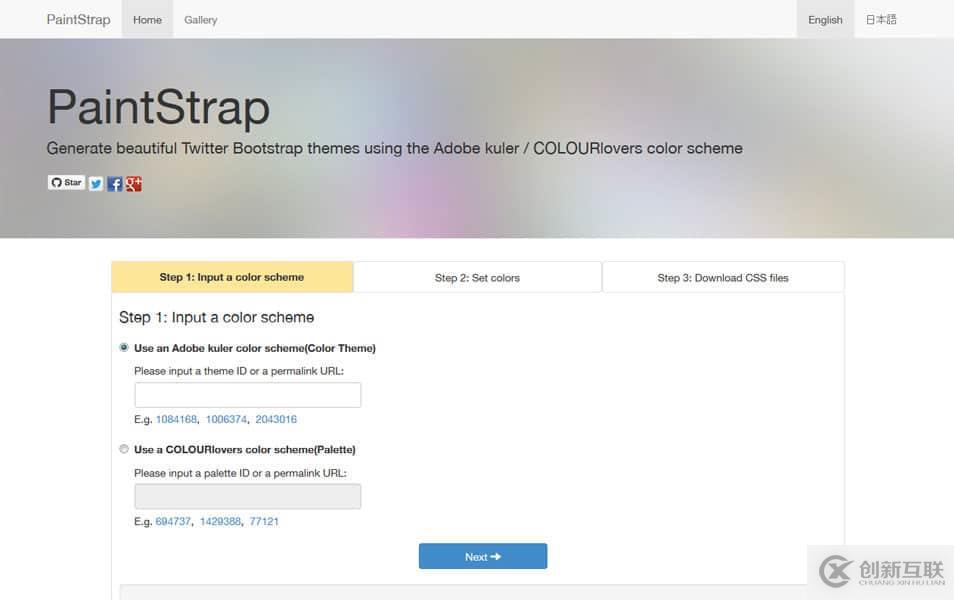Use example theme ID 1084168
Viewport: 954px width, 600px height.
pyautogui.click(x=177, y=420)
